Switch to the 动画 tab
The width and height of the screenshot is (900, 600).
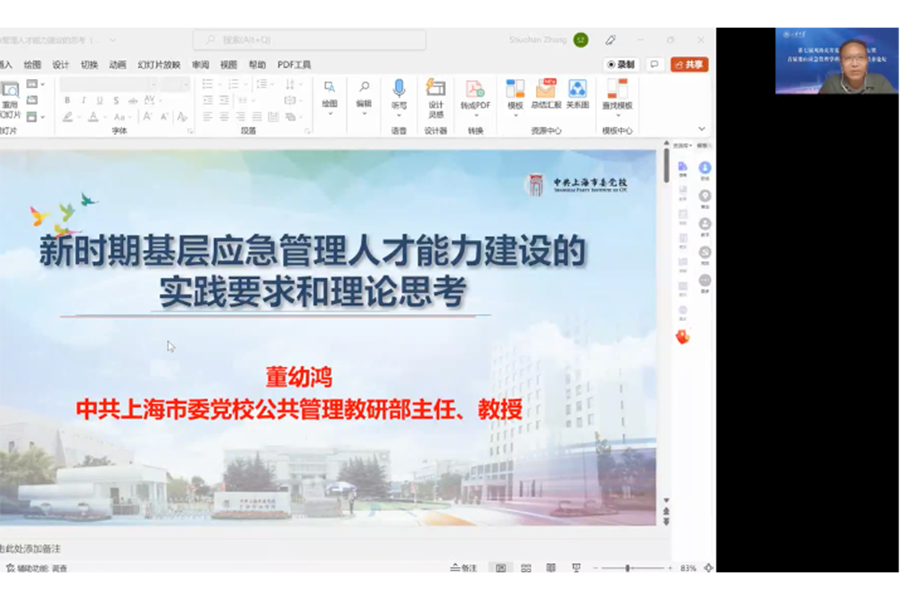point(117,65)
